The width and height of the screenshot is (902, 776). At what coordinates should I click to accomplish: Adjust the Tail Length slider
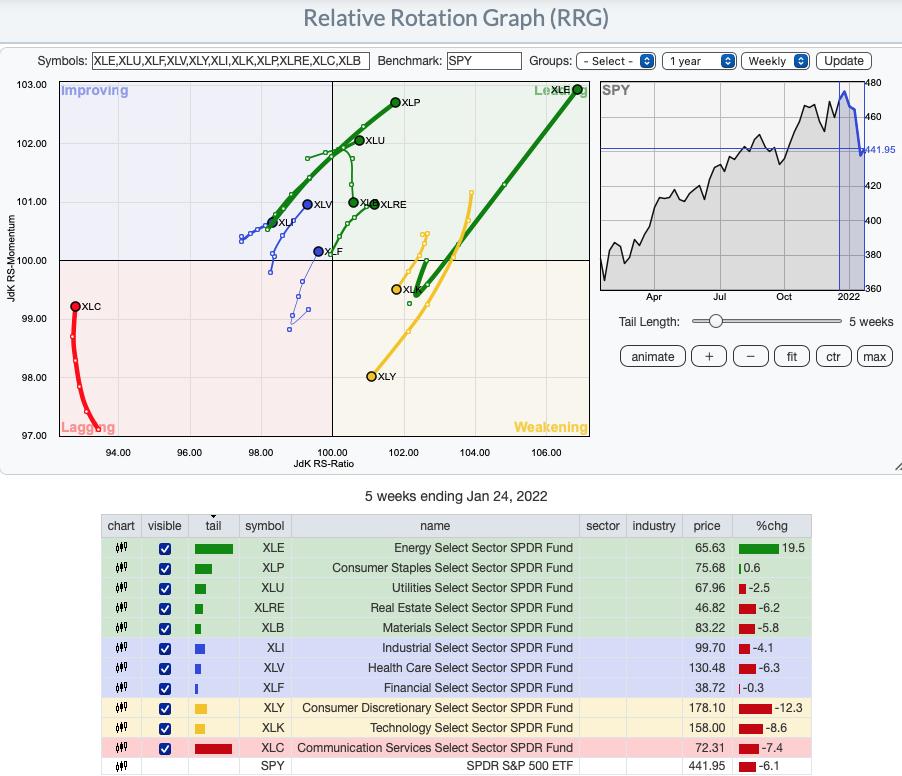tap(715, 322)
